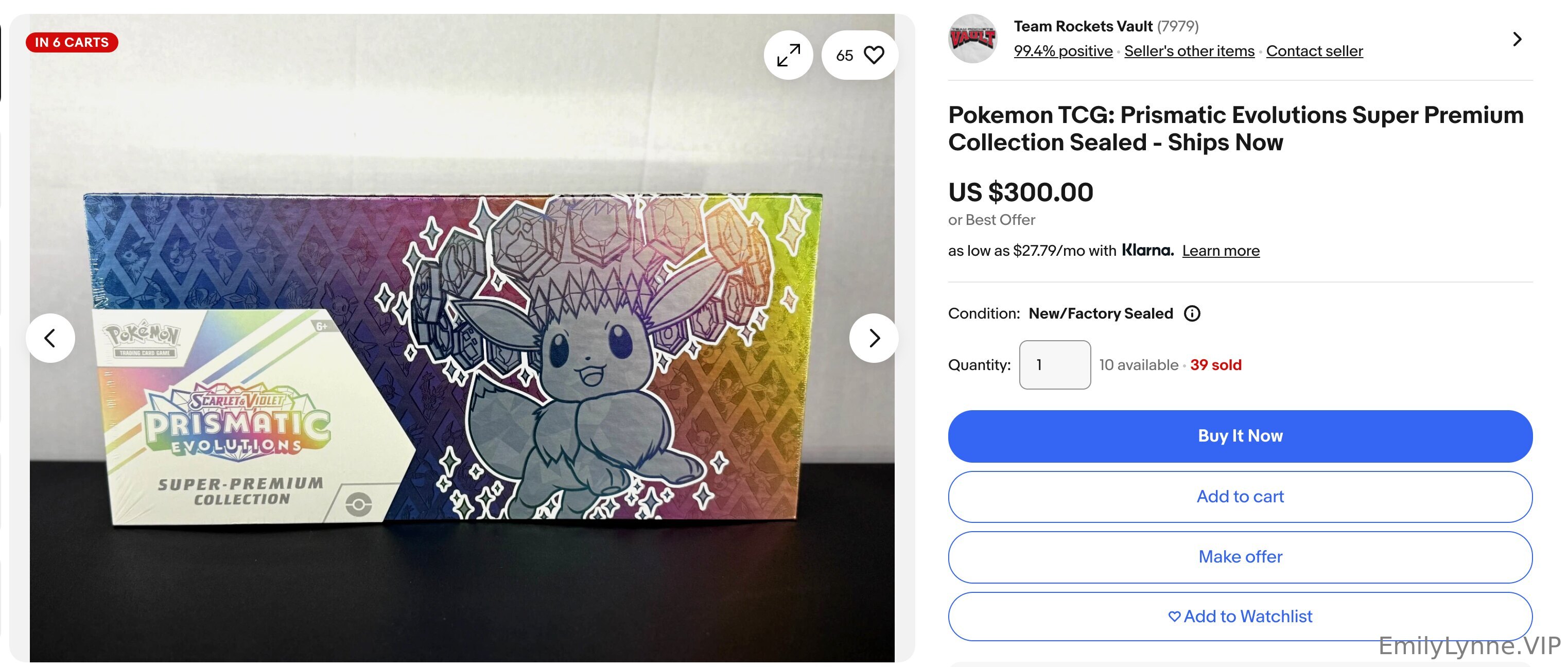Click the In 6 Carts badge
This screenshot has height=667, width=1568.
tap(72, 43)
